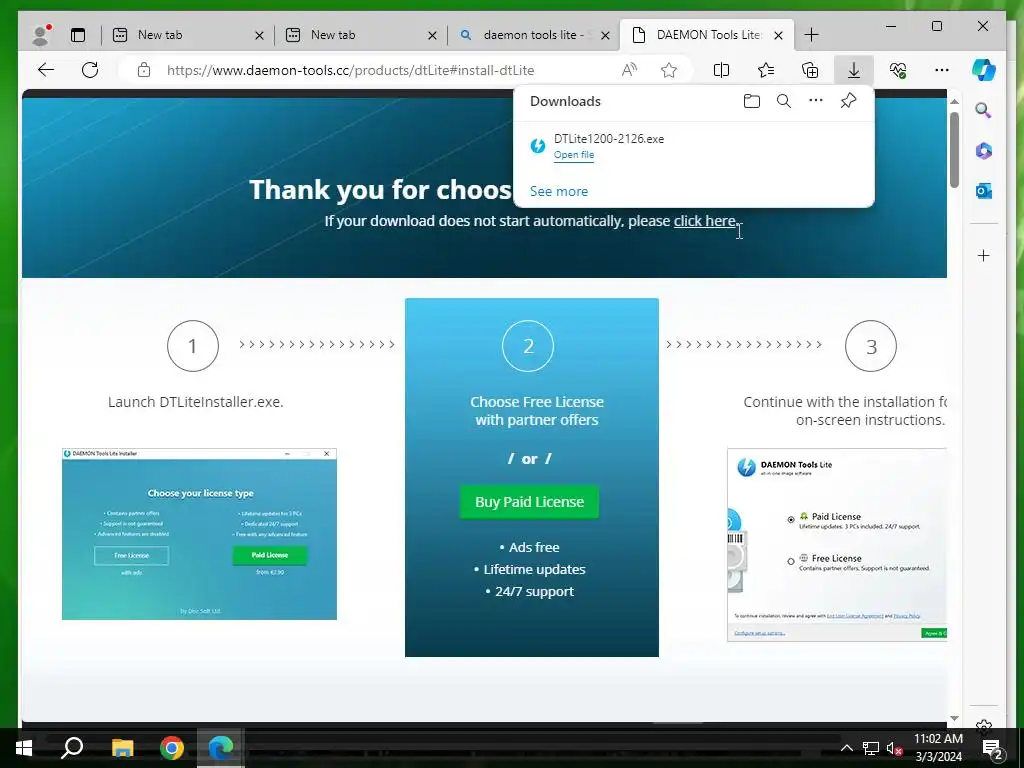
Task: Launch Chrome from the taskbar
Action: pyautogui.click(x=172, y=748)
